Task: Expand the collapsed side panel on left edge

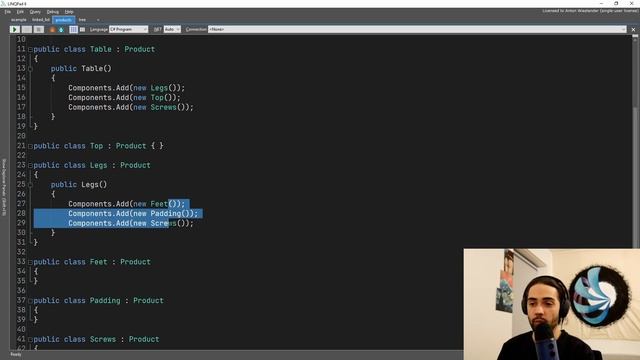Action: coord(4,187)
